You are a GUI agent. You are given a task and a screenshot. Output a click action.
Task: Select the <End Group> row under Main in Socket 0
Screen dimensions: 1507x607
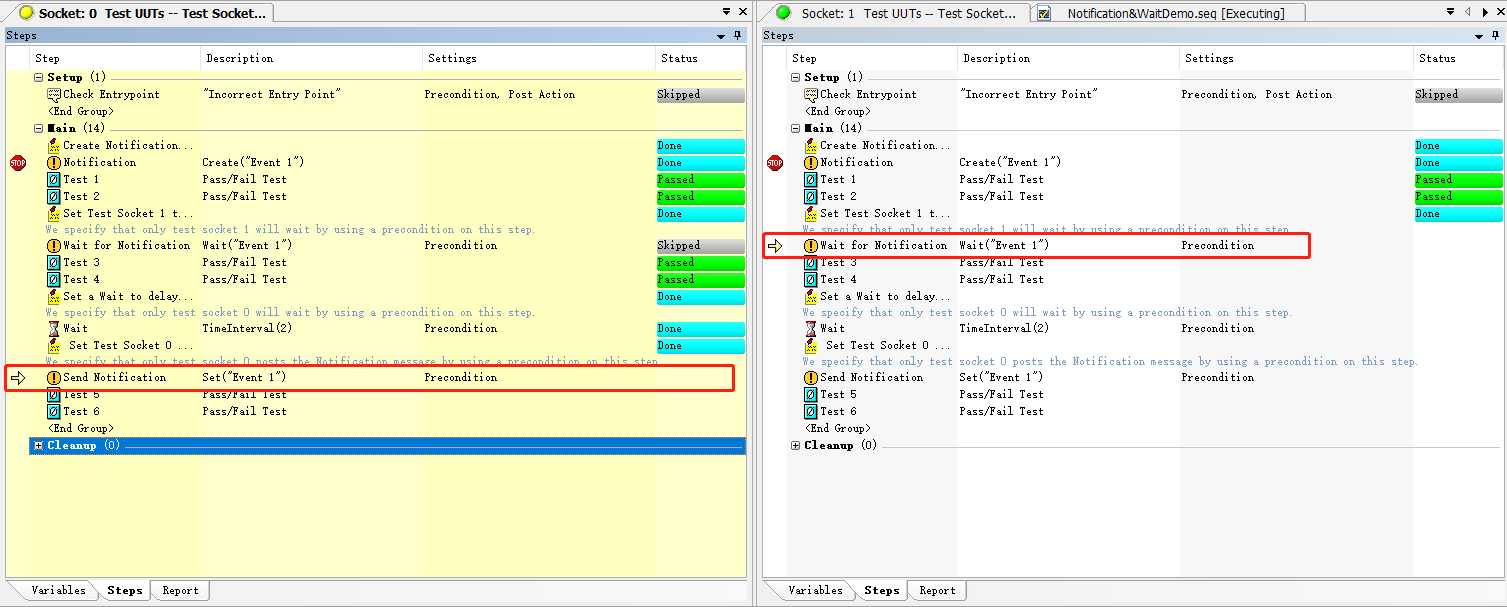80,428
